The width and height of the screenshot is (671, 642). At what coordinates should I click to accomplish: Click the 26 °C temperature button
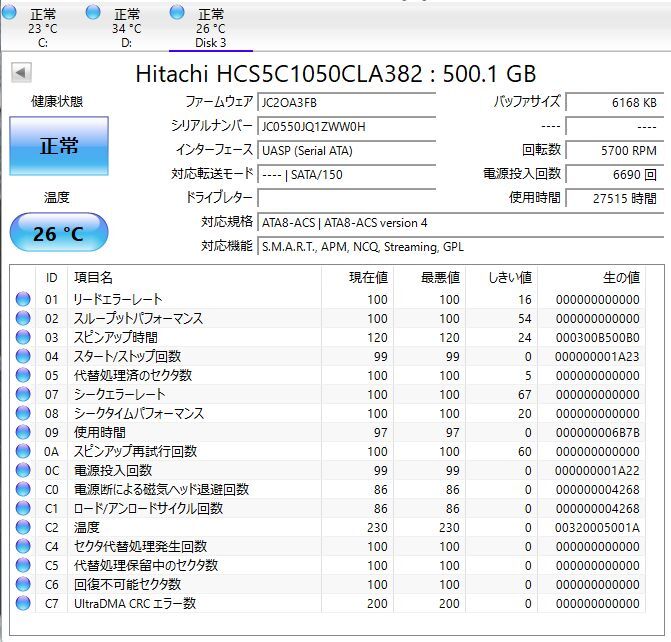pos(59,234)
